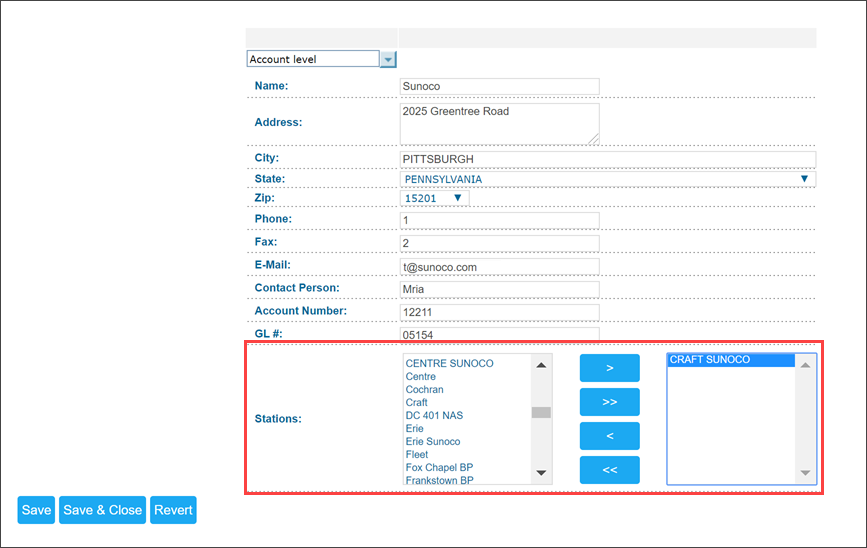
Task: Click the GL # field 05154
Action: 499,334
